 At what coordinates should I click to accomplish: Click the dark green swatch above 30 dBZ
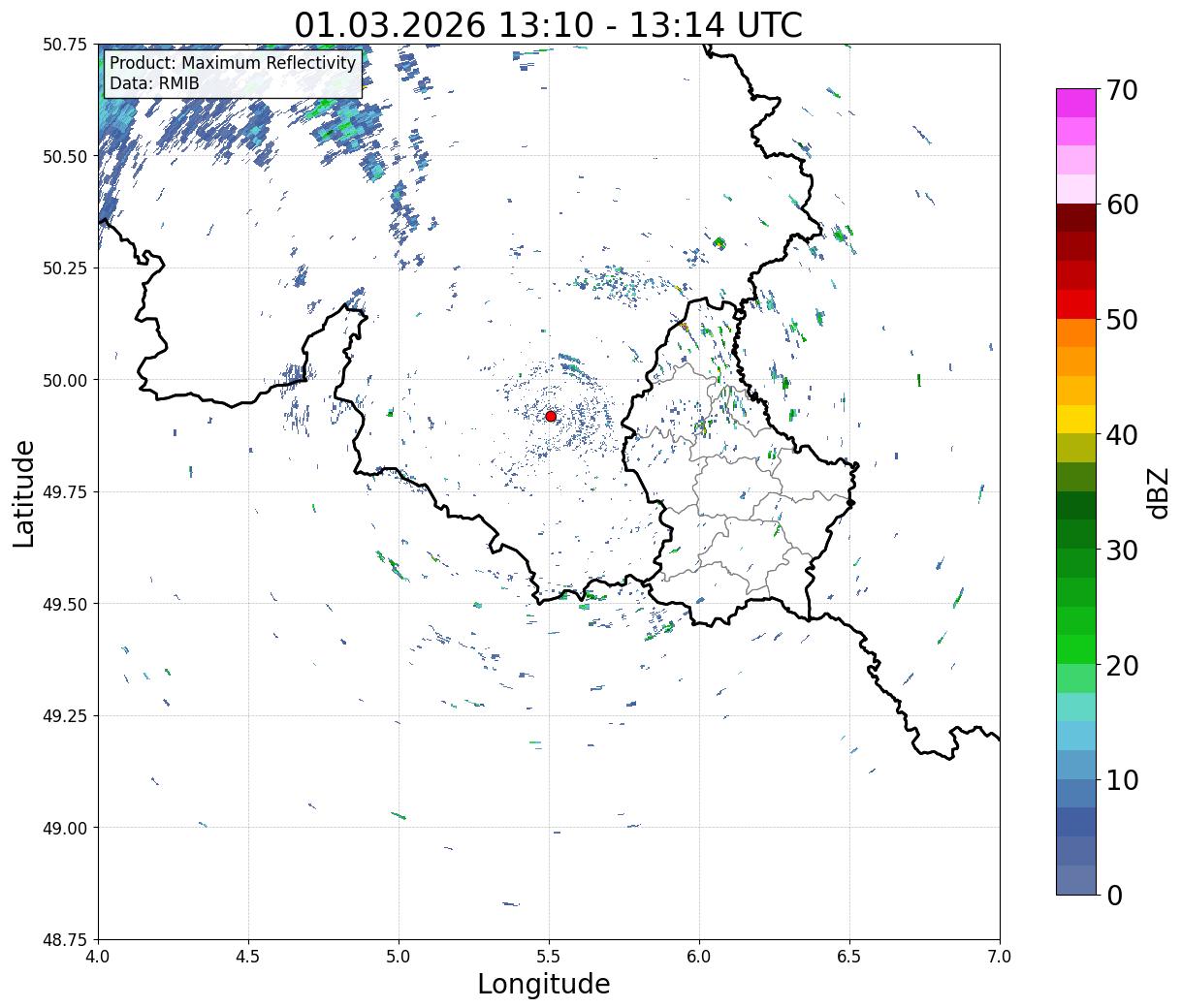click(1076, 534)
